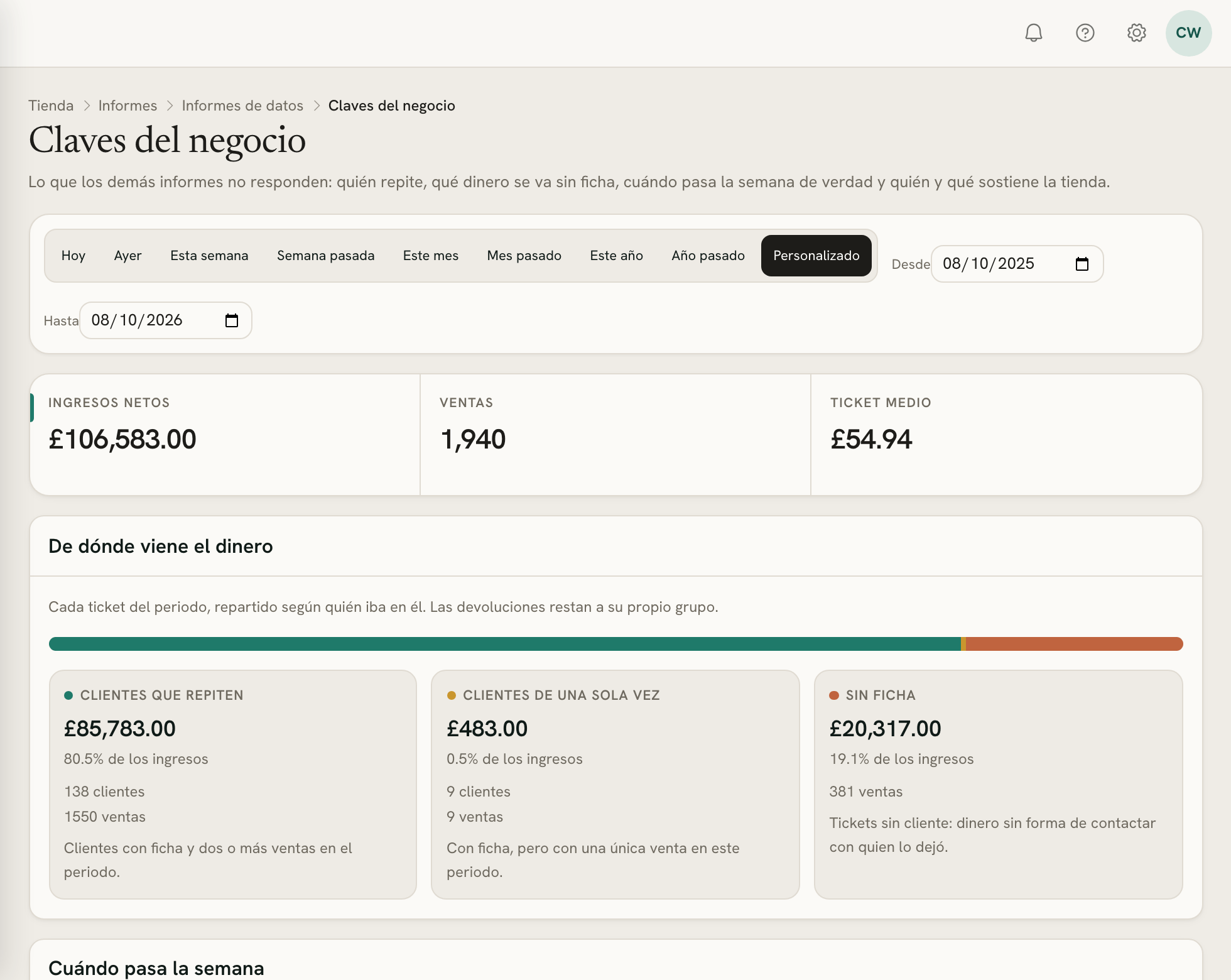
Task: Click the £85,783.00 amount
Action: pyautogui.click(x=119, y=729)
